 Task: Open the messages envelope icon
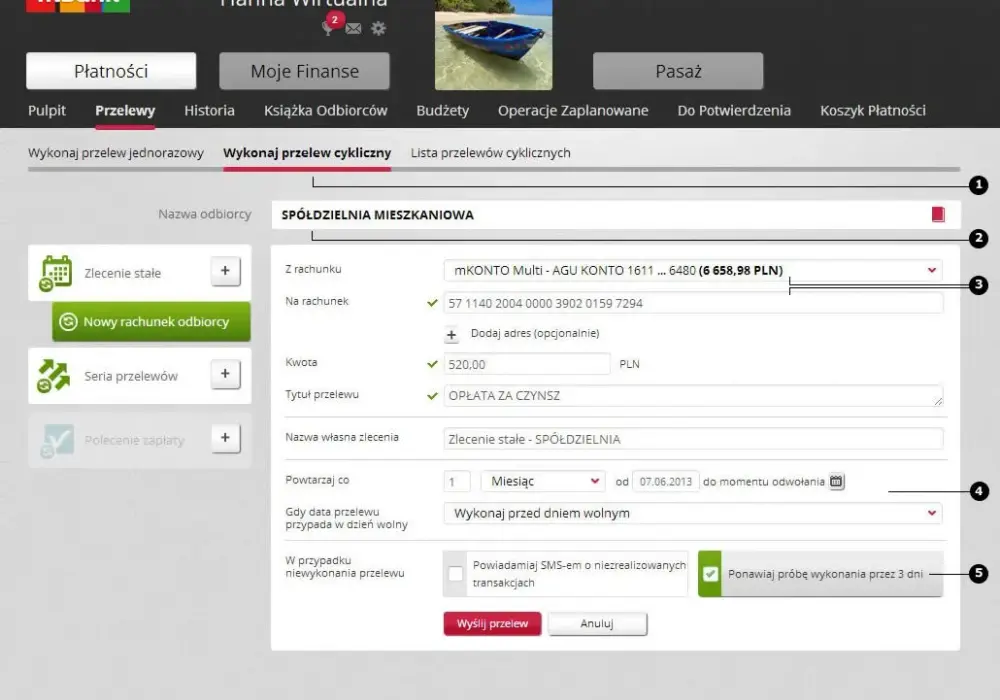coord(353,29)
